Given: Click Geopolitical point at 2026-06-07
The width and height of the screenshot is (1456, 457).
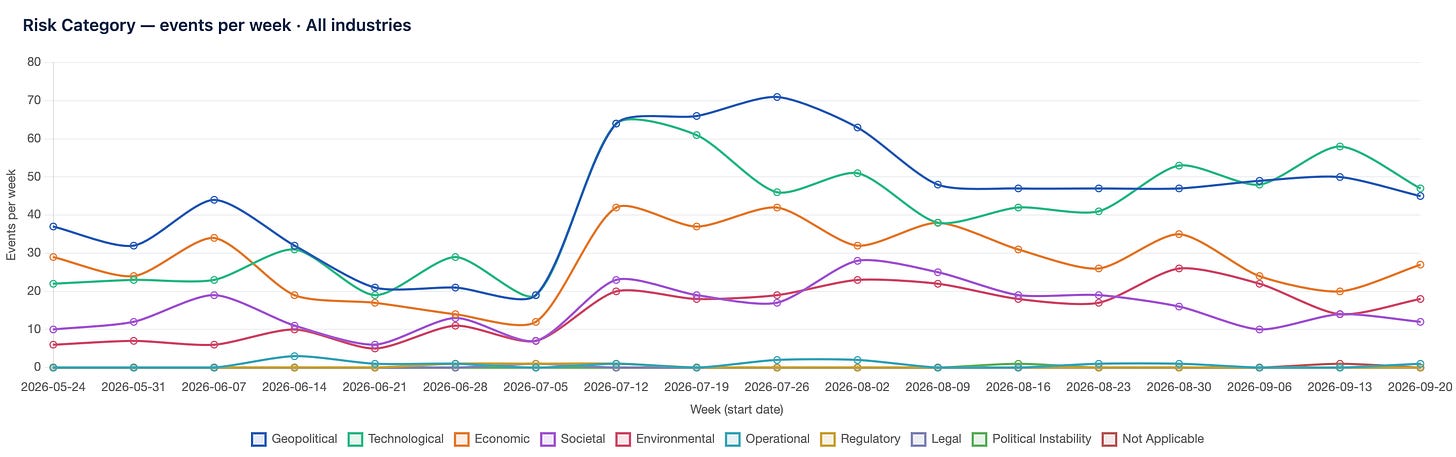Looking at the screenshot, I should pyautogui.click(x=214, y=200).
